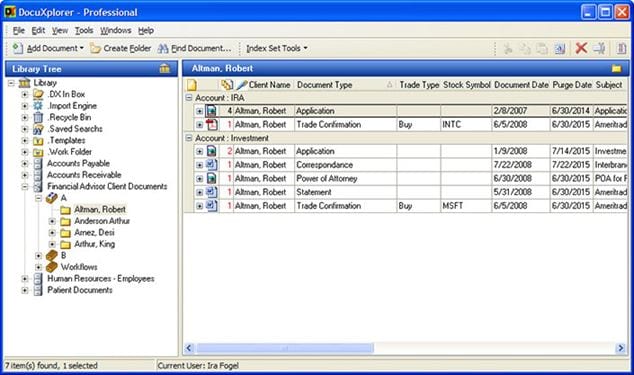Click the greyed-out cut scissors icon
Screen dimensions: 634x375
pyautogui.click(x=508, y=48)
